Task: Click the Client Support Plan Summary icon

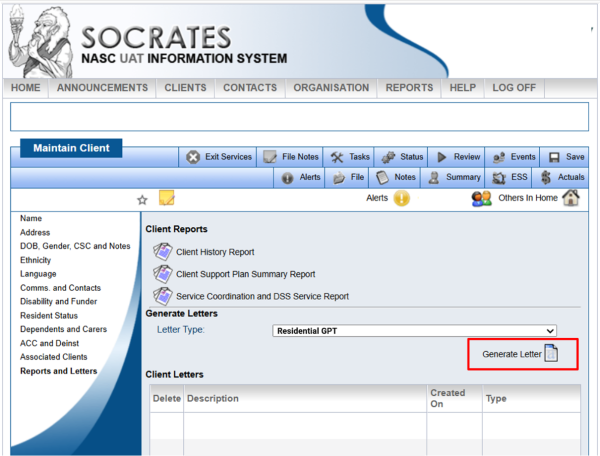Action: 163,274
